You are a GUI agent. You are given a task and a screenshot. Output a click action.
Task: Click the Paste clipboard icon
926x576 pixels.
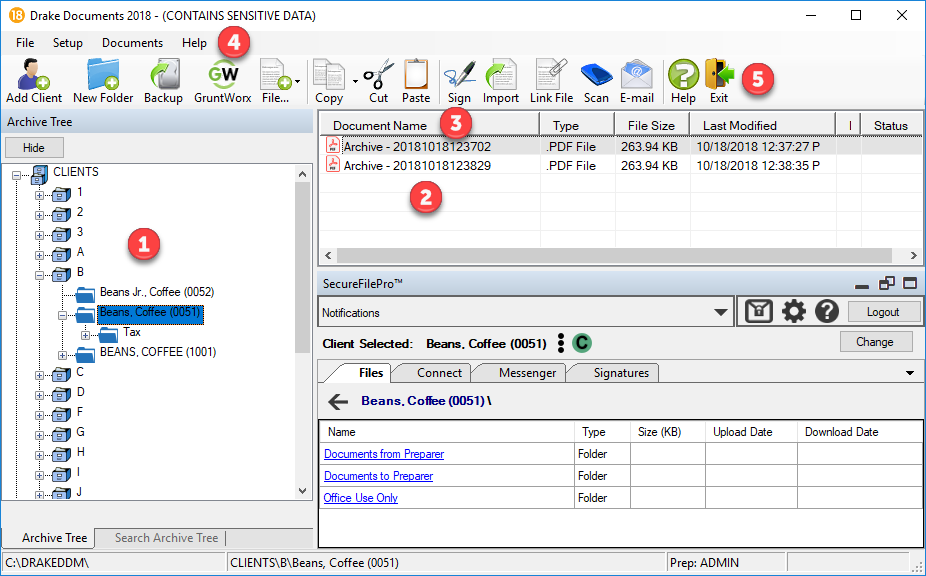(x=416, y=81)
